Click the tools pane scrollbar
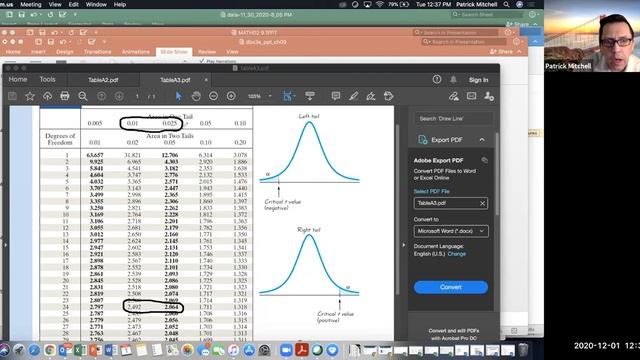Screen dimensions: 640x360 [x=497, y=174]
